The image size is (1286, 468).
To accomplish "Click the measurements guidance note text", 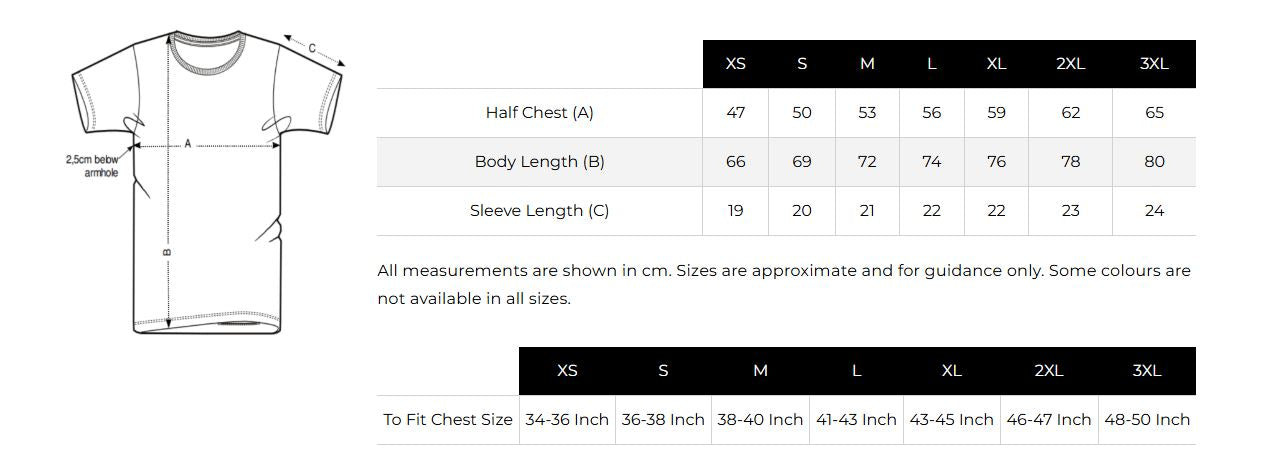I will [784, 285].
